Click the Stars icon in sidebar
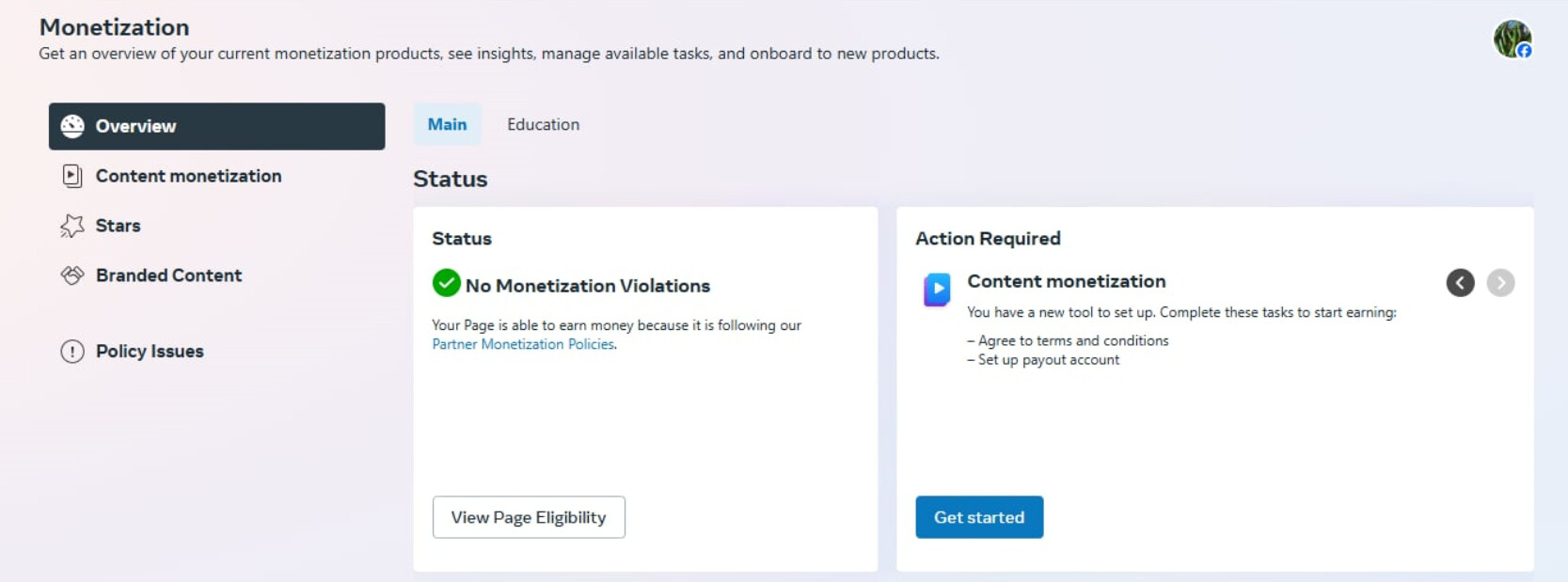The image size is (1568, 582). click(72, 226)
